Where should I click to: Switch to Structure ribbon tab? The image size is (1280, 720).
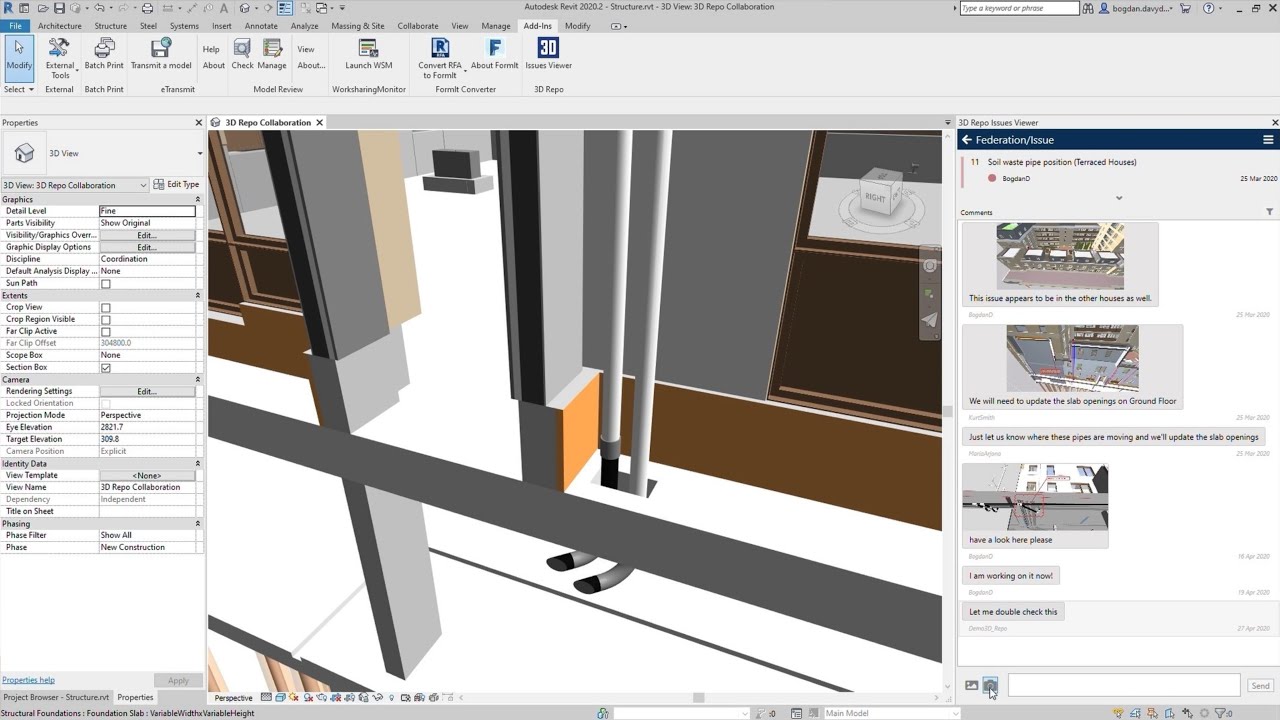pos(110,26)
